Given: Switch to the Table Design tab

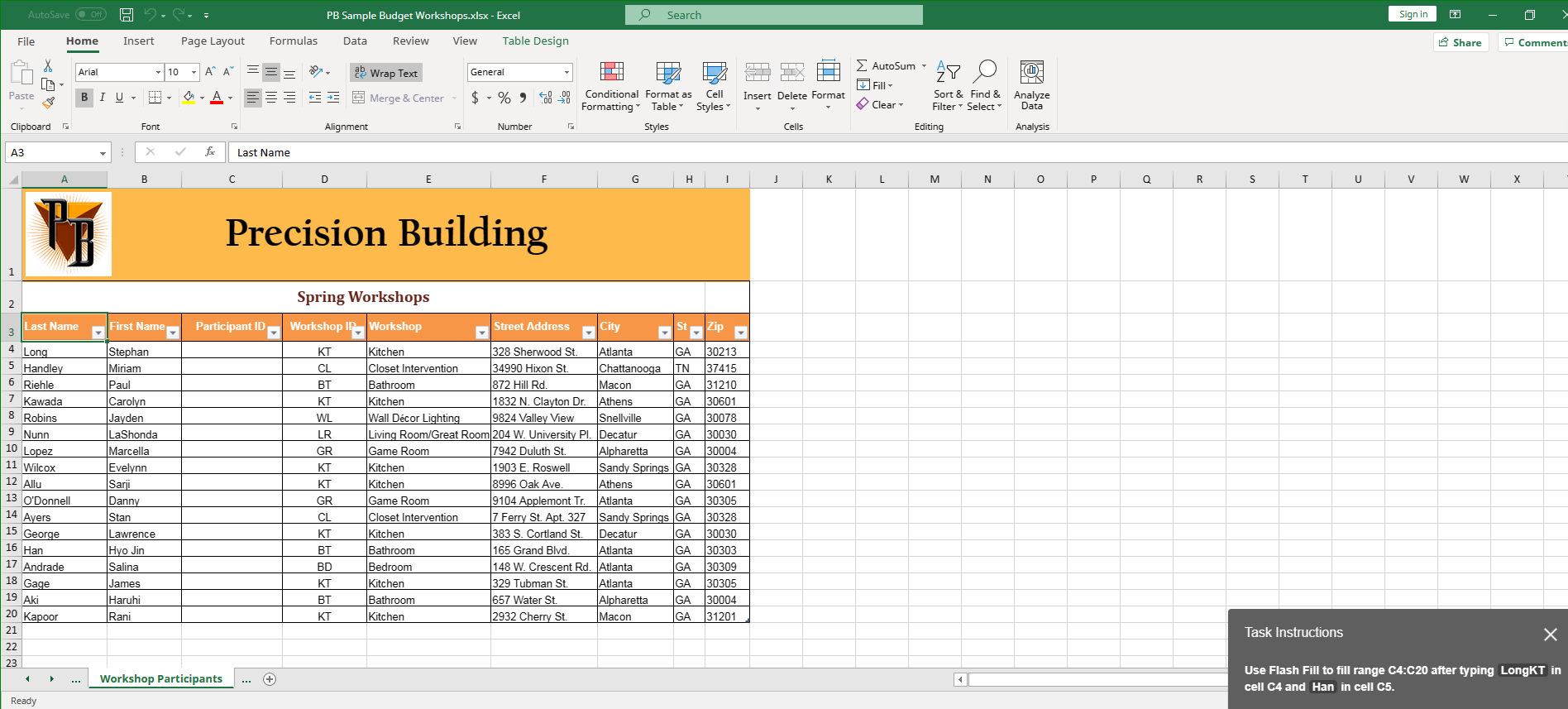Looking at the screenshot, I should pos(536,41).
